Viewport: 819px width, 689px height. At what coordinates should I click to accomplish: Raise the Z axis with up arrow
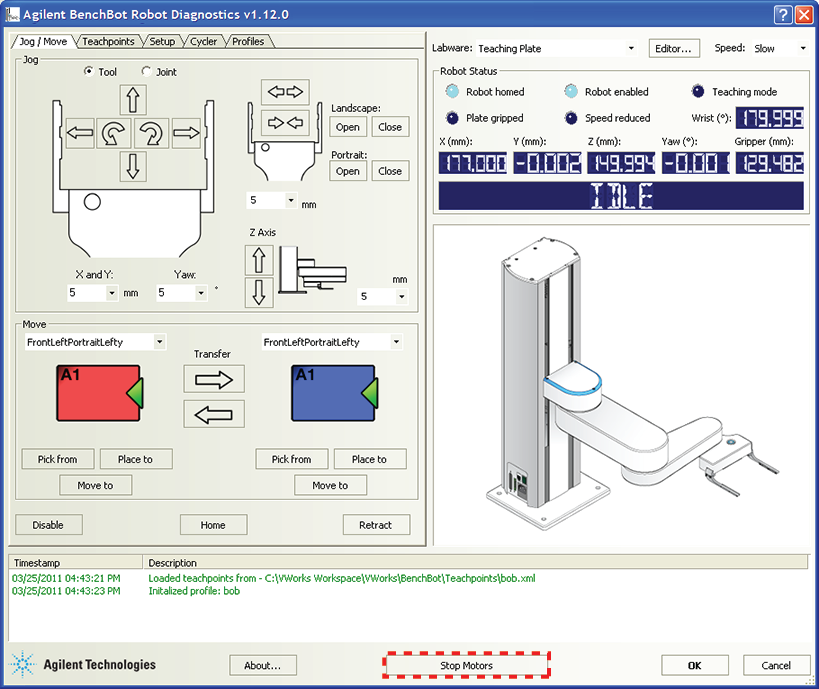(259, 261)
